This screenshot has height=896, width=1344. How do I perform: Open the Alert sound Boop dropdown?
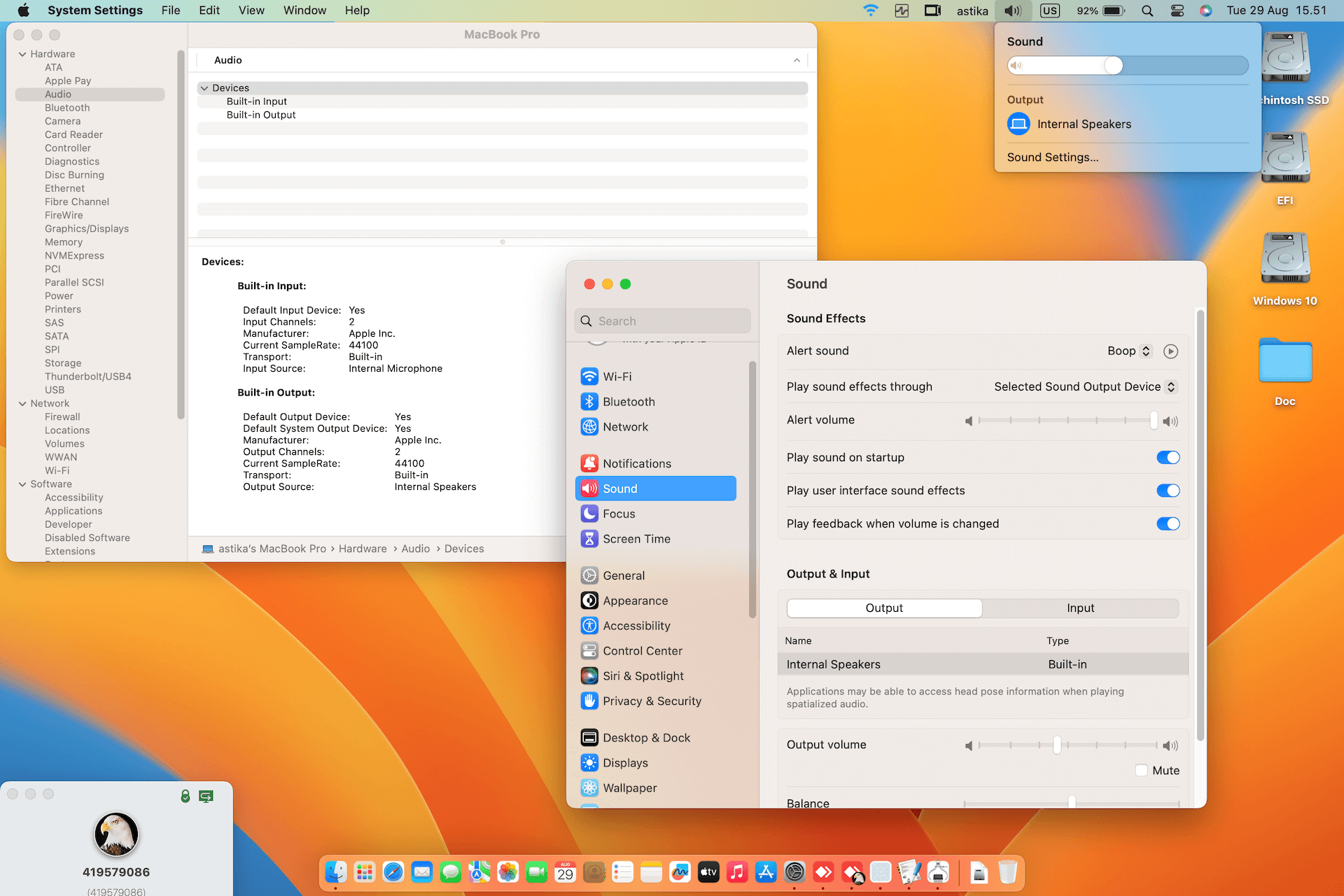coord(1128,351)
